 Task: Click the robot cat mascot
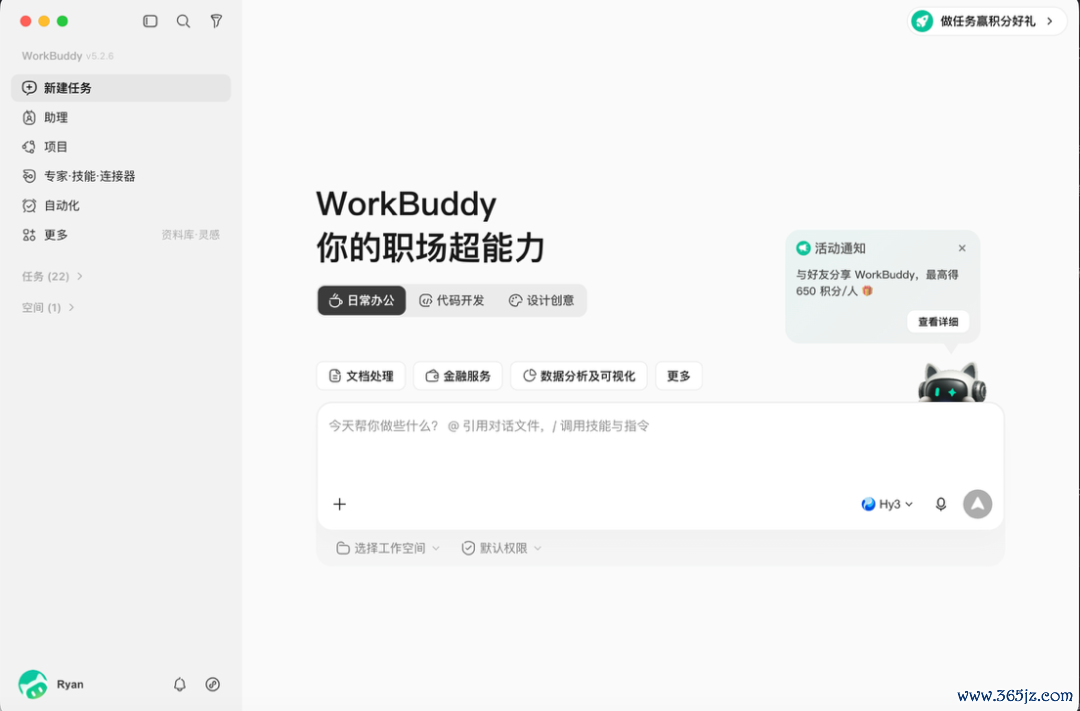point(952,382)
